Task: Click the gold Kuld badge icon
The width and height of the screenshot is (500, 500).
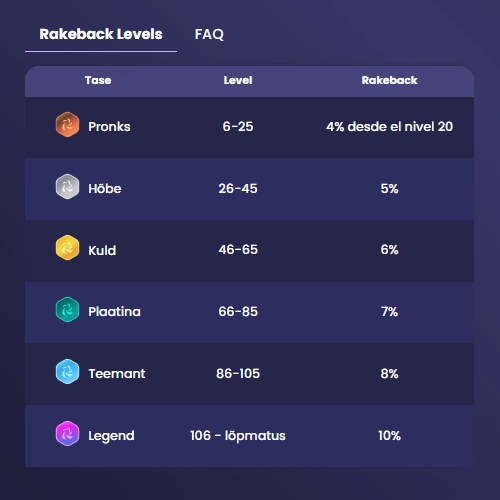Action: coord(67,248)
